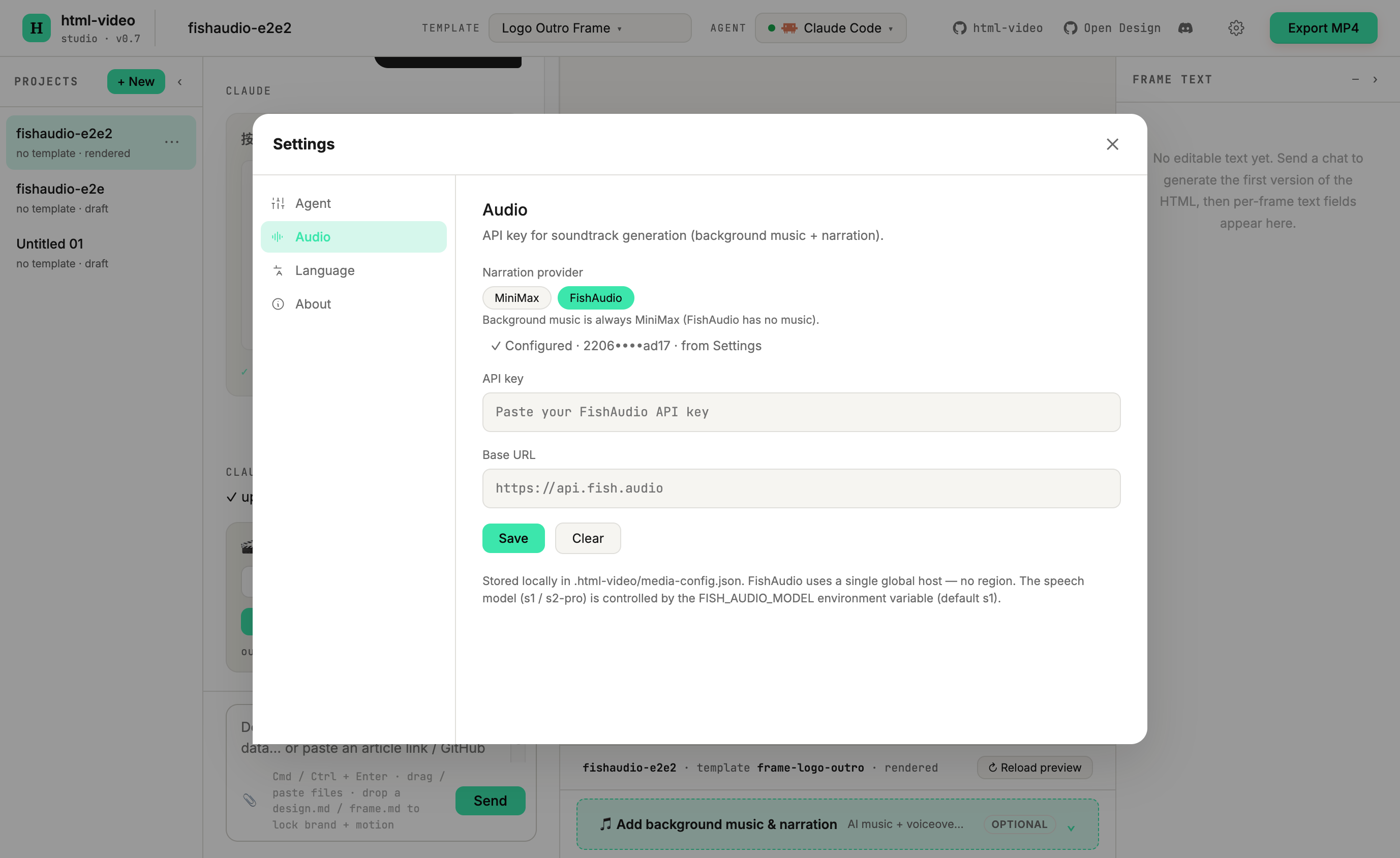
Task: Focus the FishAudio API key field
Action: pos(801,412)
